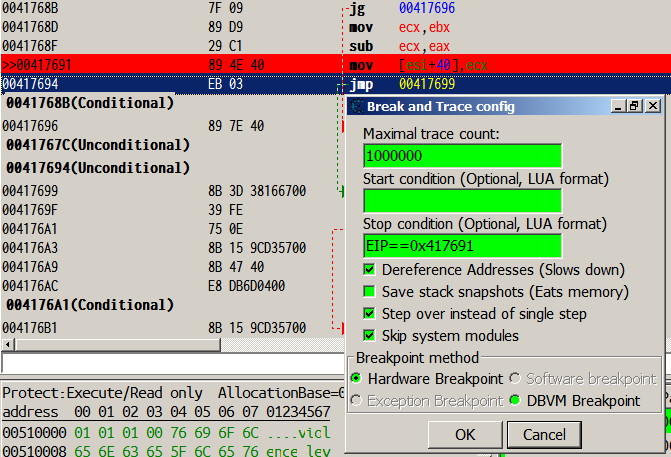Choose DBVM Breakpoint radio option
The image size is (671, 457).
tap(515, 401)
